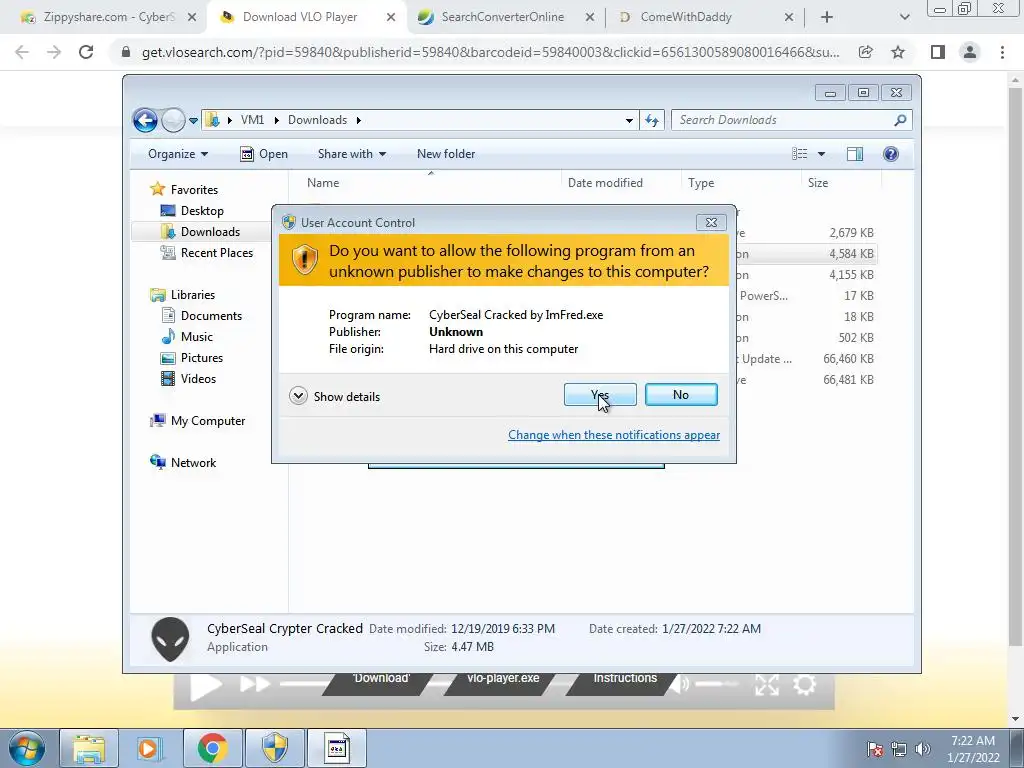The width and height of the screenshot is (1024, 768).
Task: Open the media player taskbar icon
Action: [149, 748]
